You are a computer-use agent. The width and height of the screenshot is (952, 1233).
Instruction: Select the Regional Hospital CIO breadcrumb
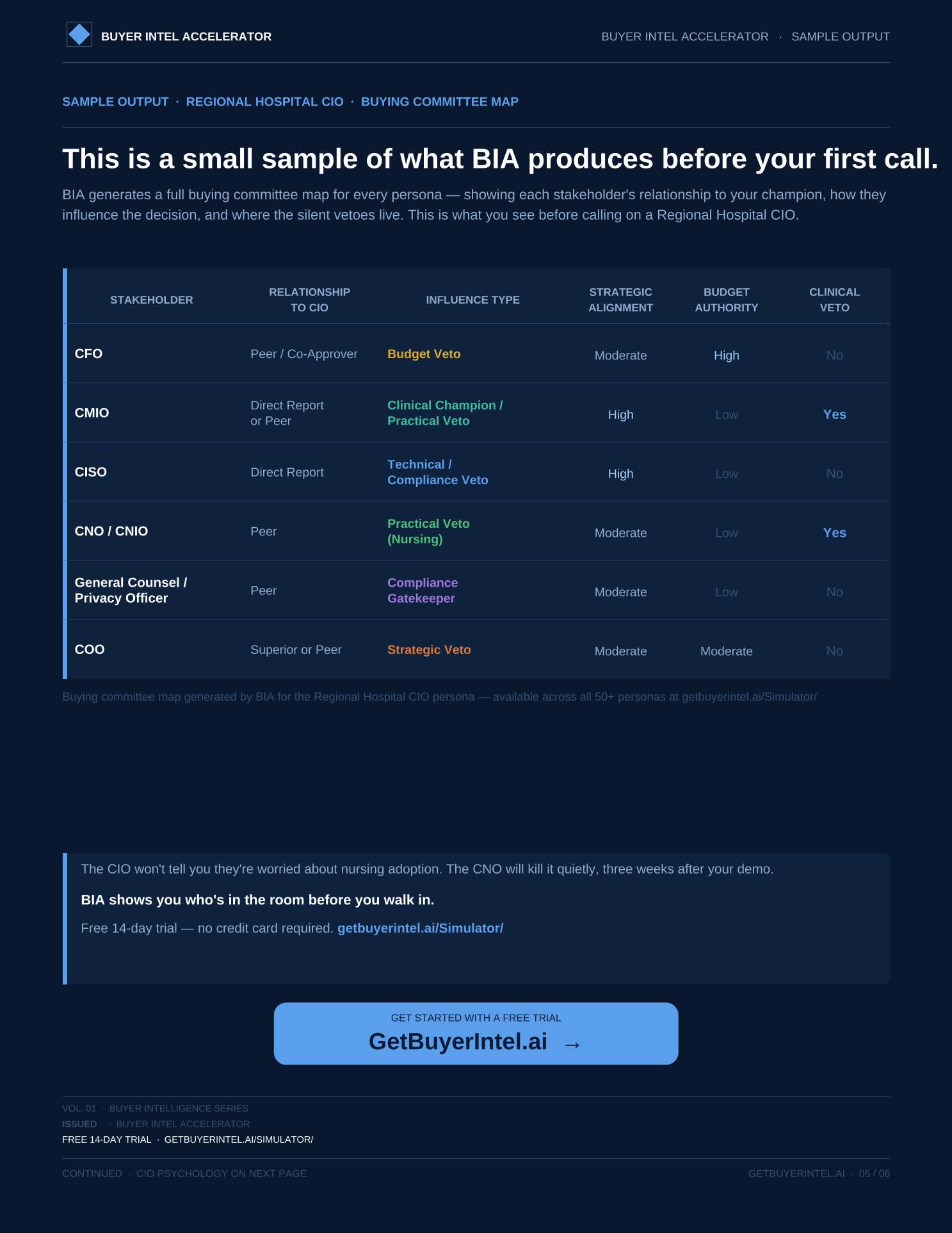point(265,102)
